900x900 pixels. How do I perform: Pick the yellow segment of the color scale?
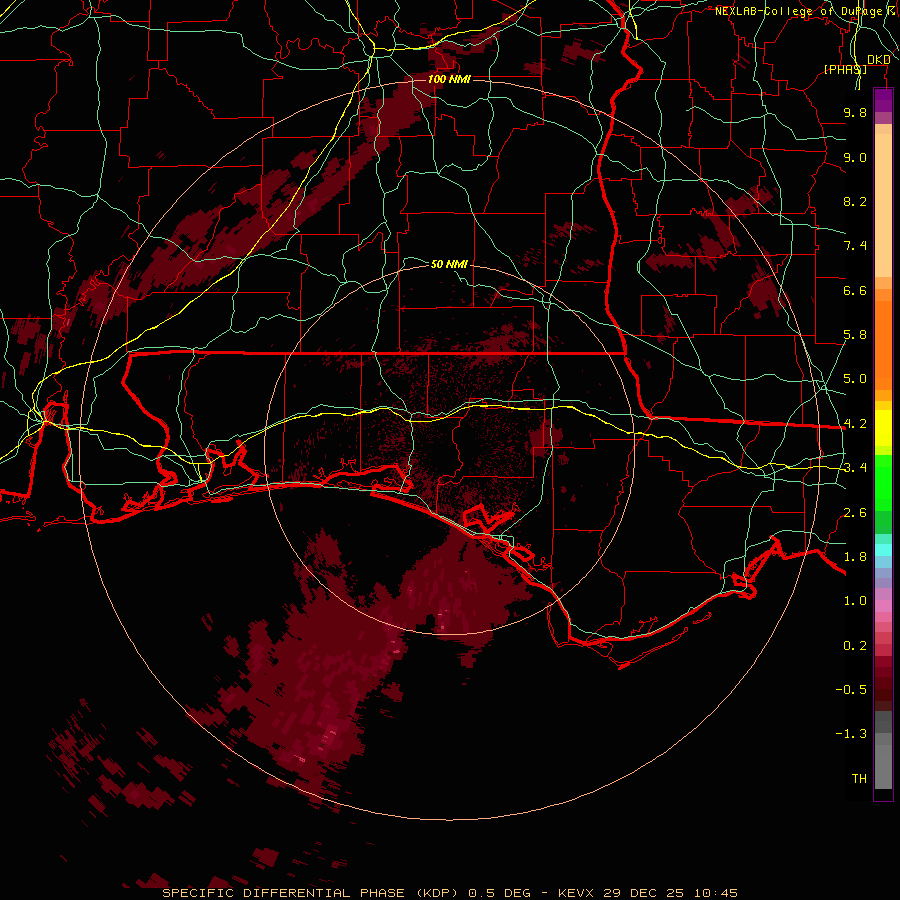click(883, 428)
